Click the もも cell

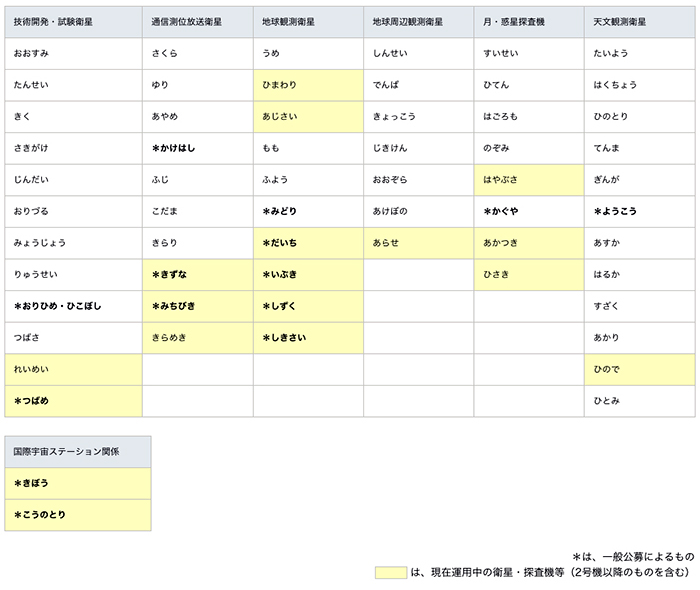(x=308, y=149)
